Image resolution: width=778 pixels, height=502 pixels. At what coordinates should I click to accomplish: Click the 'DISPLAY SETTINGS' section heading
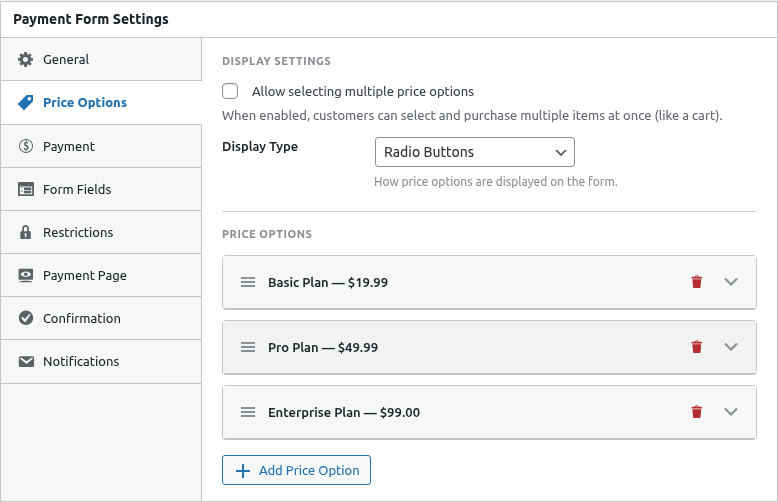pyautogui.click(x=276, y=61)
